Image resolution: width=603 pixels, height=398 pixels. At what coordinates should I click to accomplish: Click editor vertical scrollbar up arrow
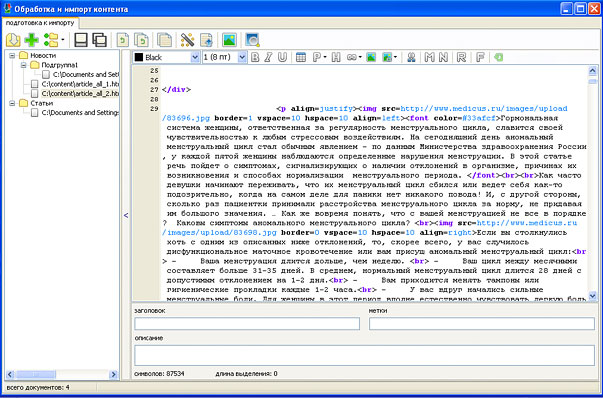pyautogui.click(x=592, y=70)
